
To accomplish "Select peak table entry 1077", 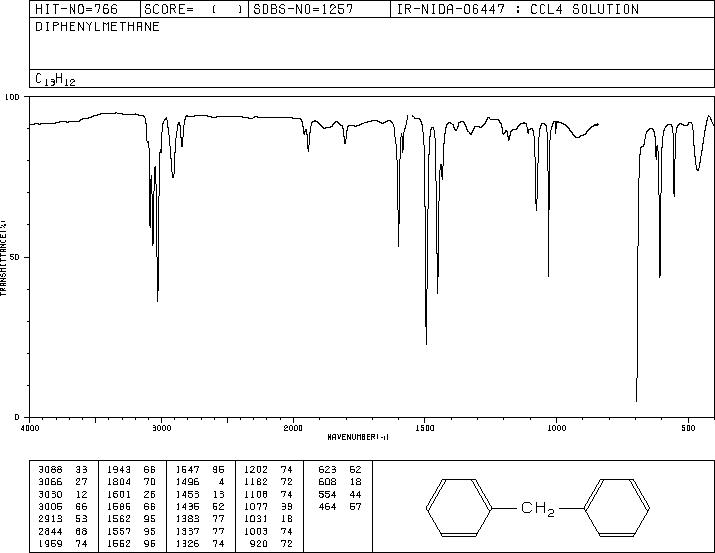I will [268, 506].
